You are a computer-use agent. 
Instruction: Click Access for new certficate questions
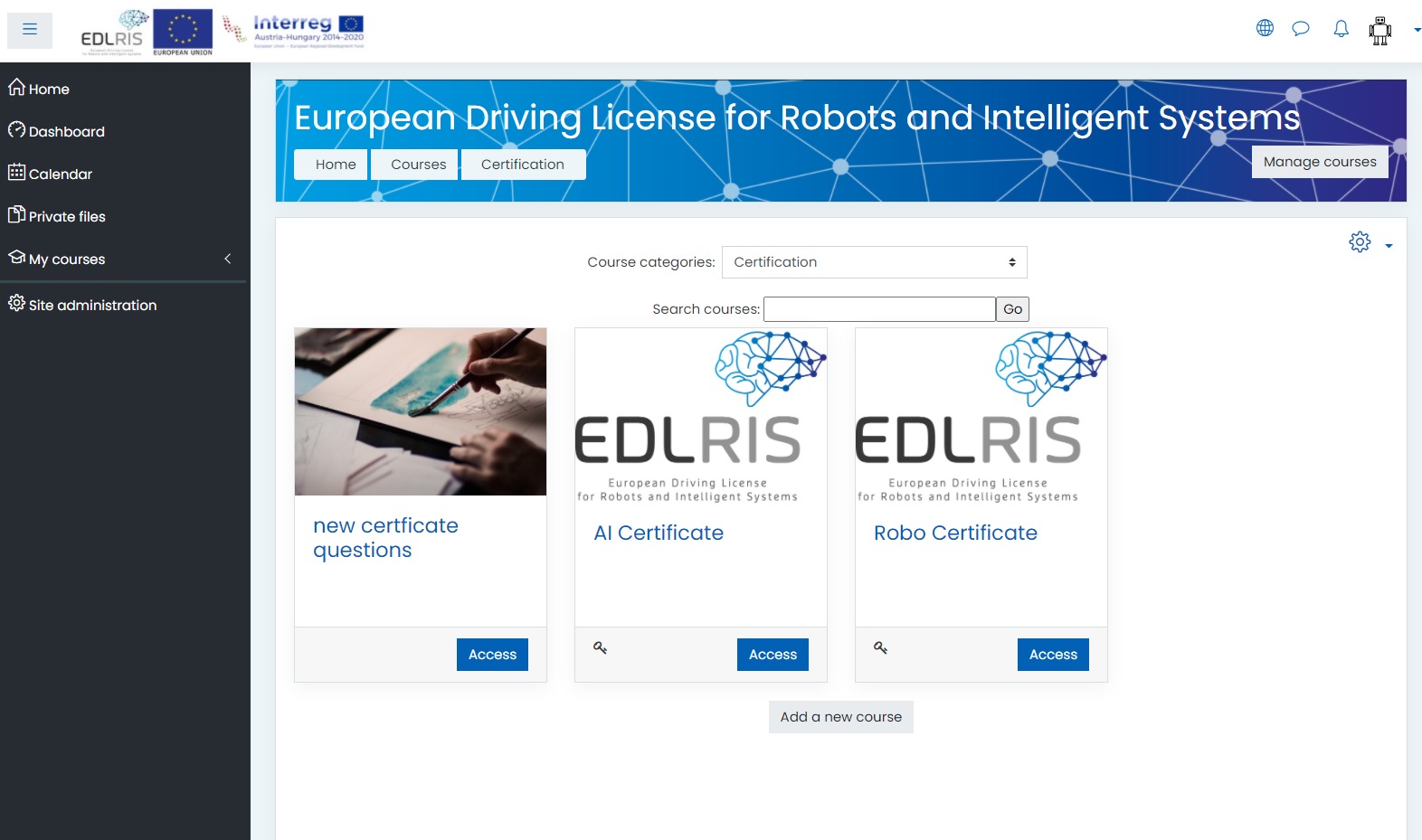point(492,655)
